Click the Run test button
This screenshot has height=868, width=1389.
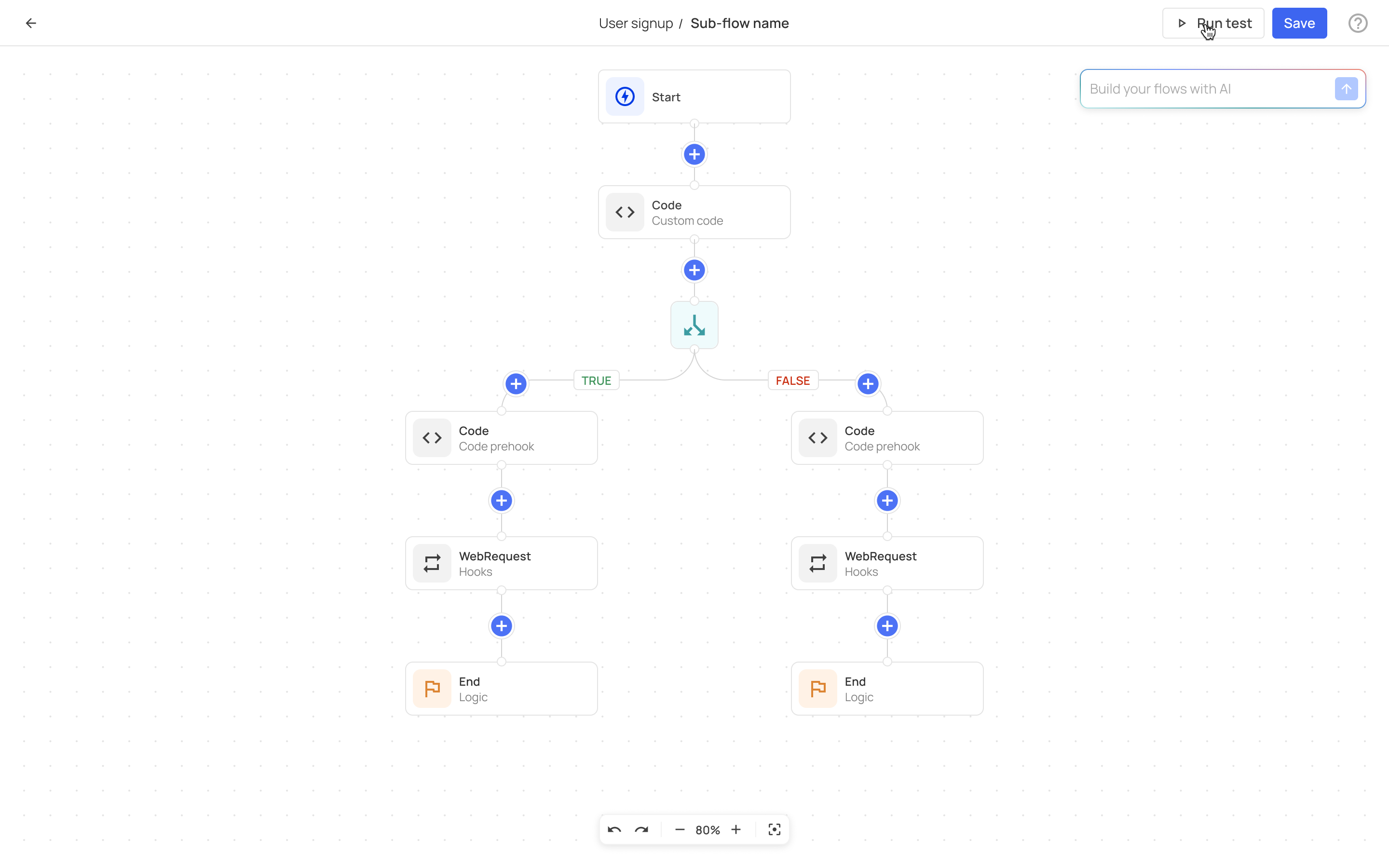click(x=1213, y=23)
